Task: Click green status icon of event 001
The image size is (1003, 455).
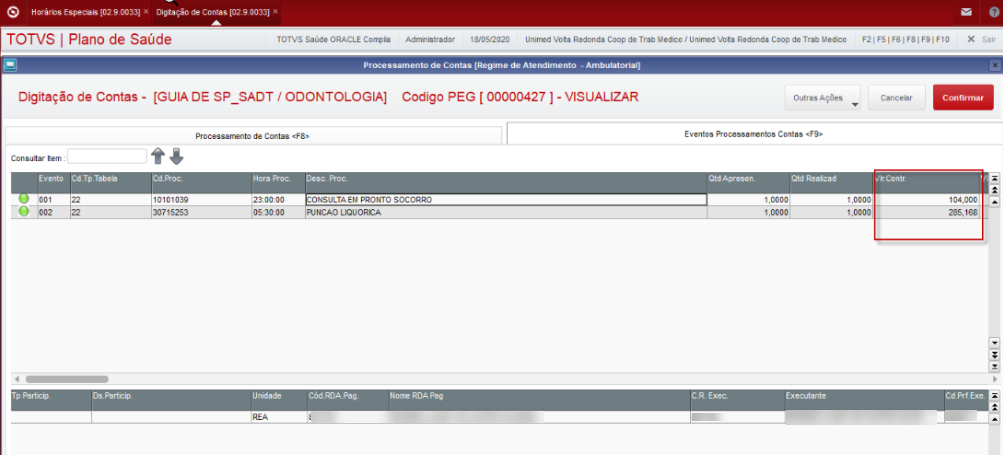Action: (24, 199)
